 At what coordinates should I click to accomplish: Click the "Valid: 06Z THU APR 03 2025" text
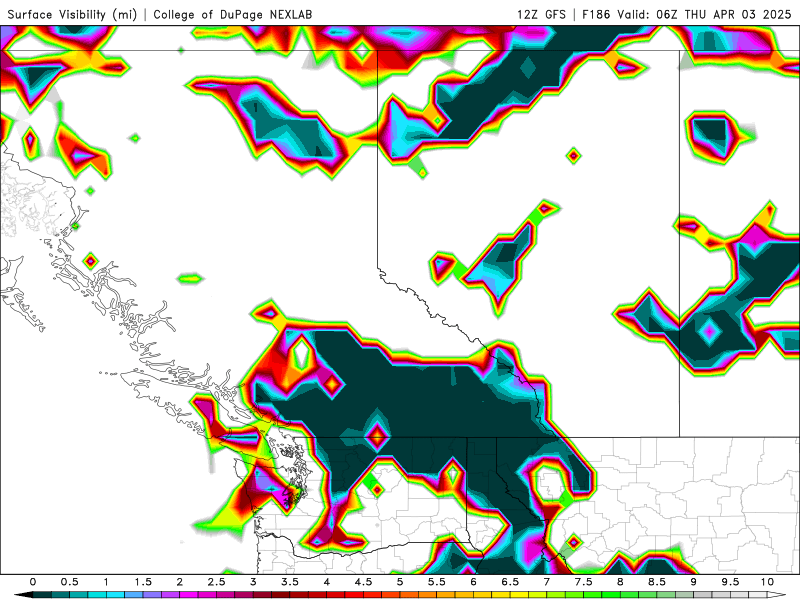pyautogui.click(x=704, y=14)
